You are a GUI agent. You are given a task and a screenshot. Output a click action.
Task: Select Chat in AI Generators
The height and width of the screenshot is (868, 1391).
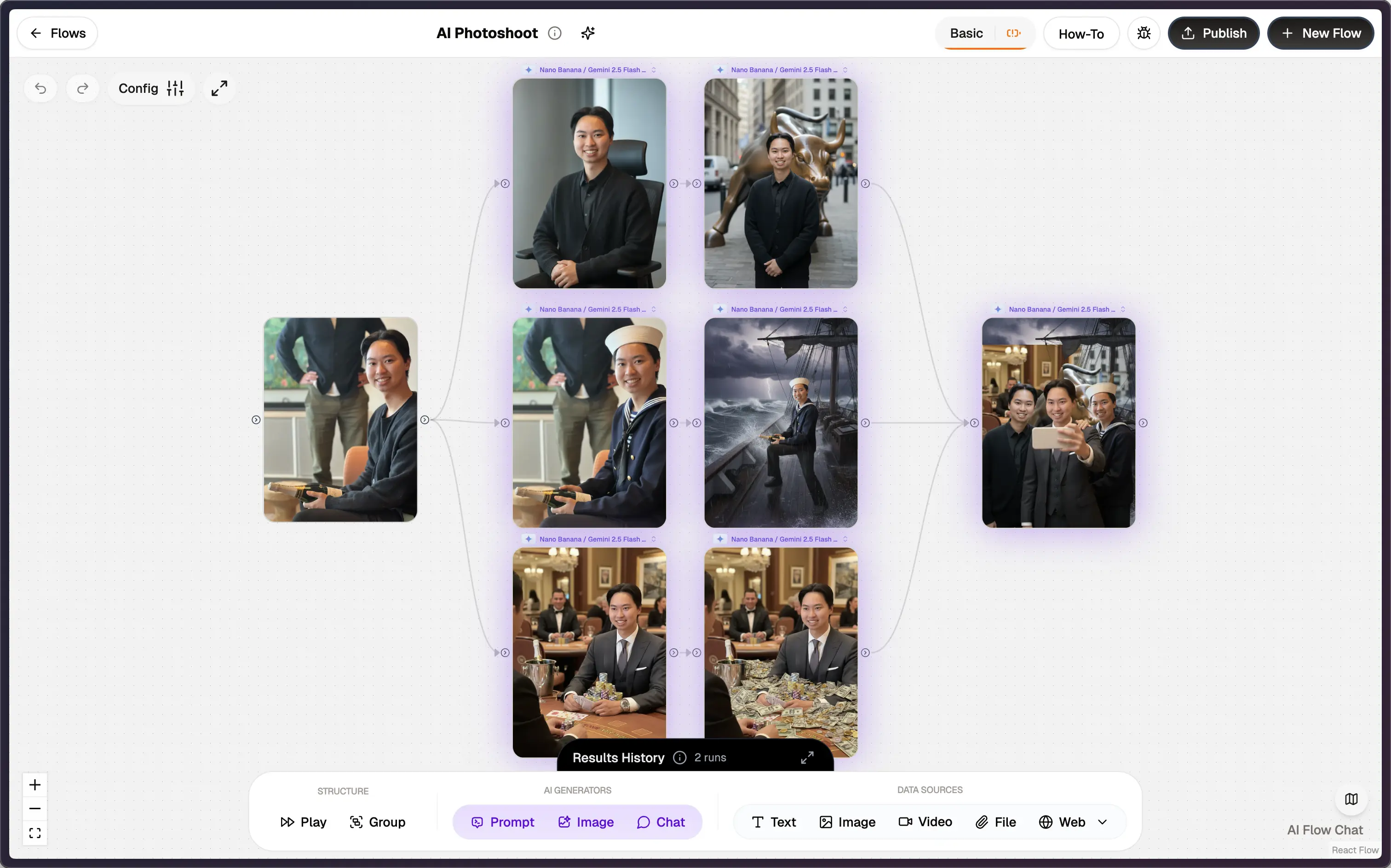661,822
